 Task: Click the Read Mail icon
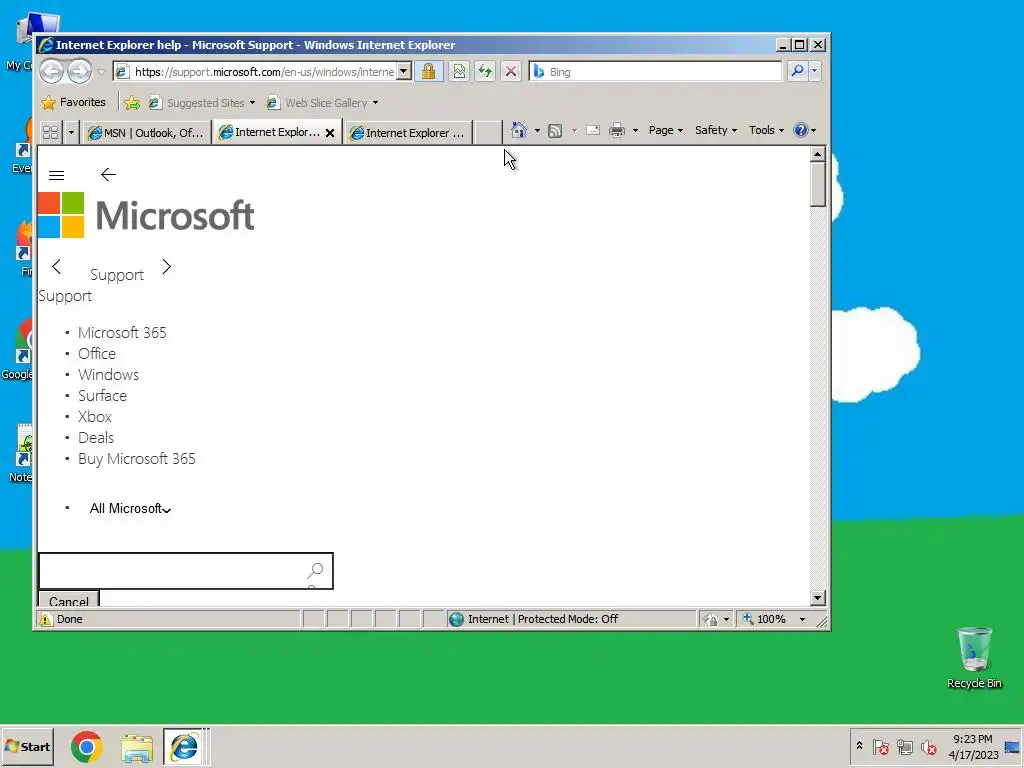point(593,131)
